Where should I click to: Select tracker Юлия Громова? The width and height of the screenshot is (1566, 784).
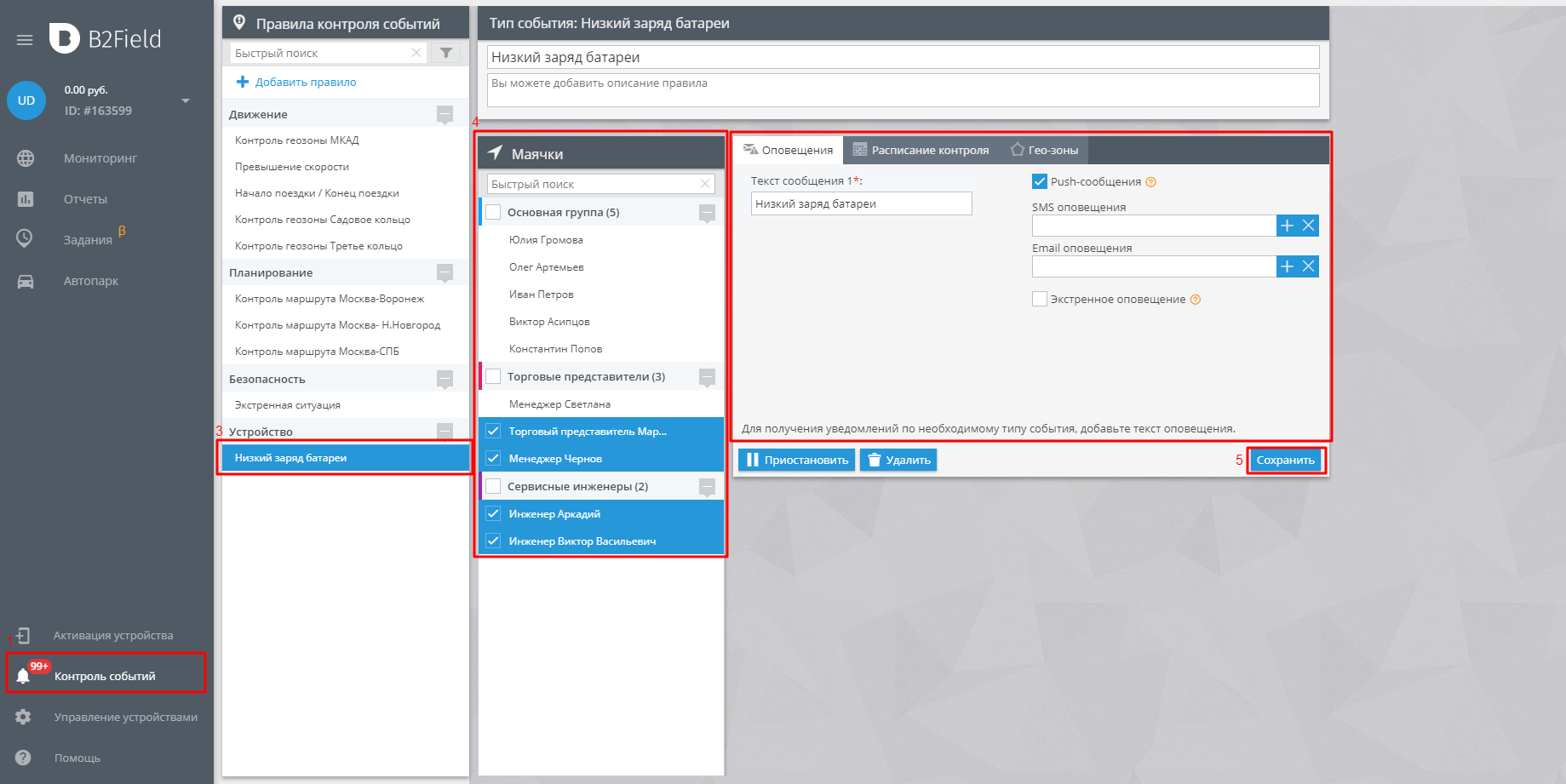click(601, 240)
